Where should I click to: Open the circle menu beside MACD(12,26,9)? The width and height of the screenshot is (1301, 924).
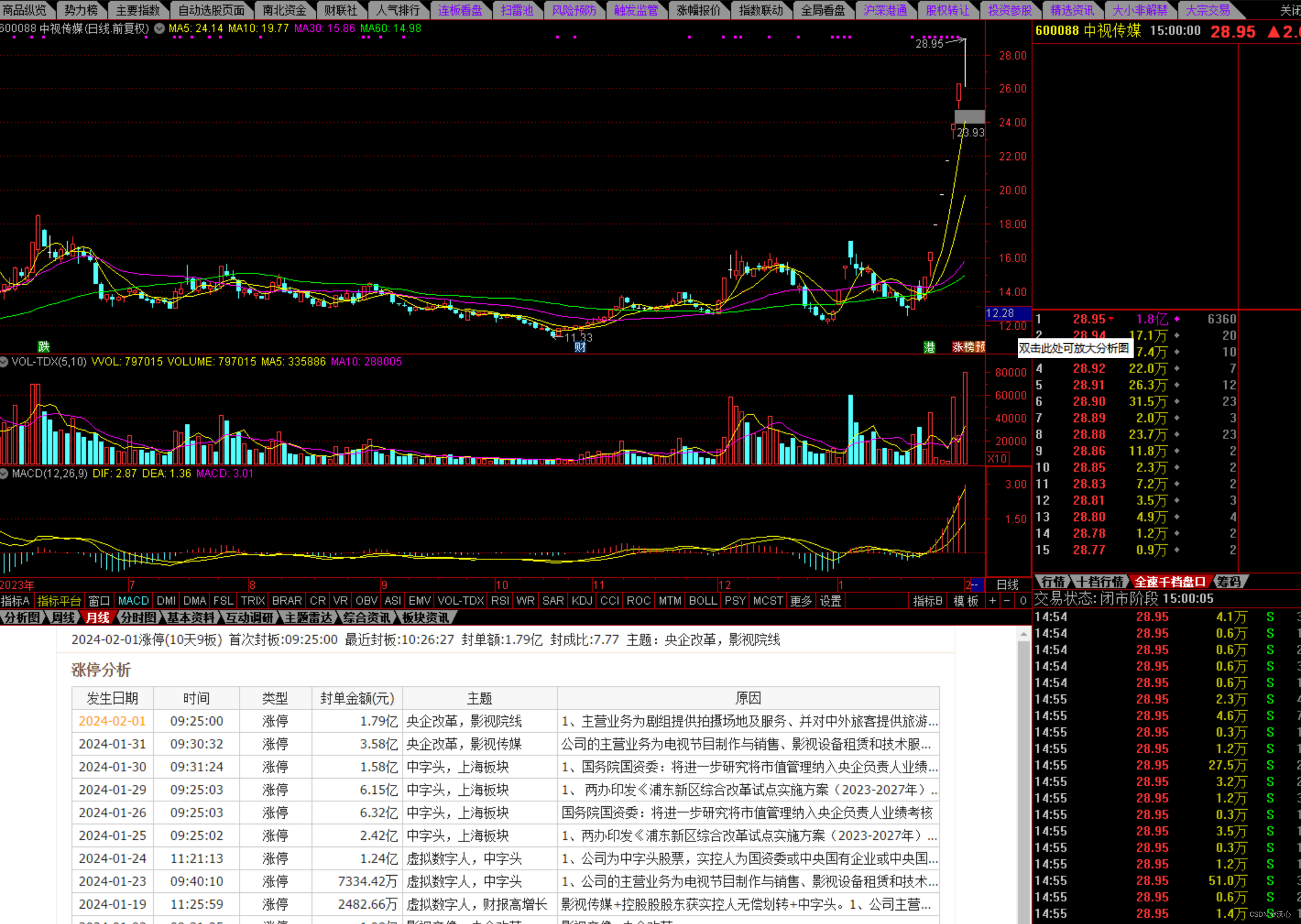[x=4, y=474]
